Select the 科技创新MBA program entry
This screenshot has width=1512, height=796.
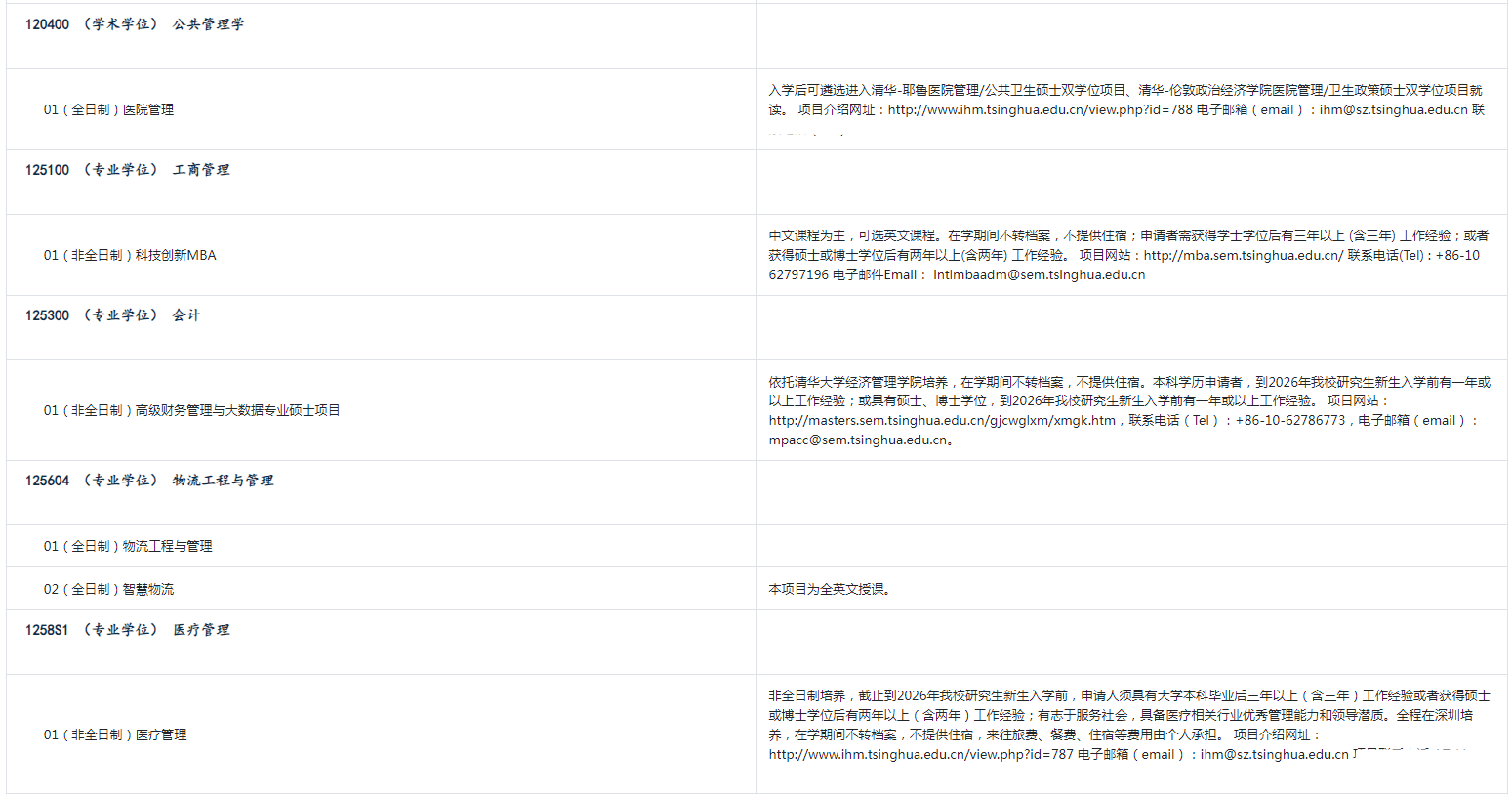130,255
